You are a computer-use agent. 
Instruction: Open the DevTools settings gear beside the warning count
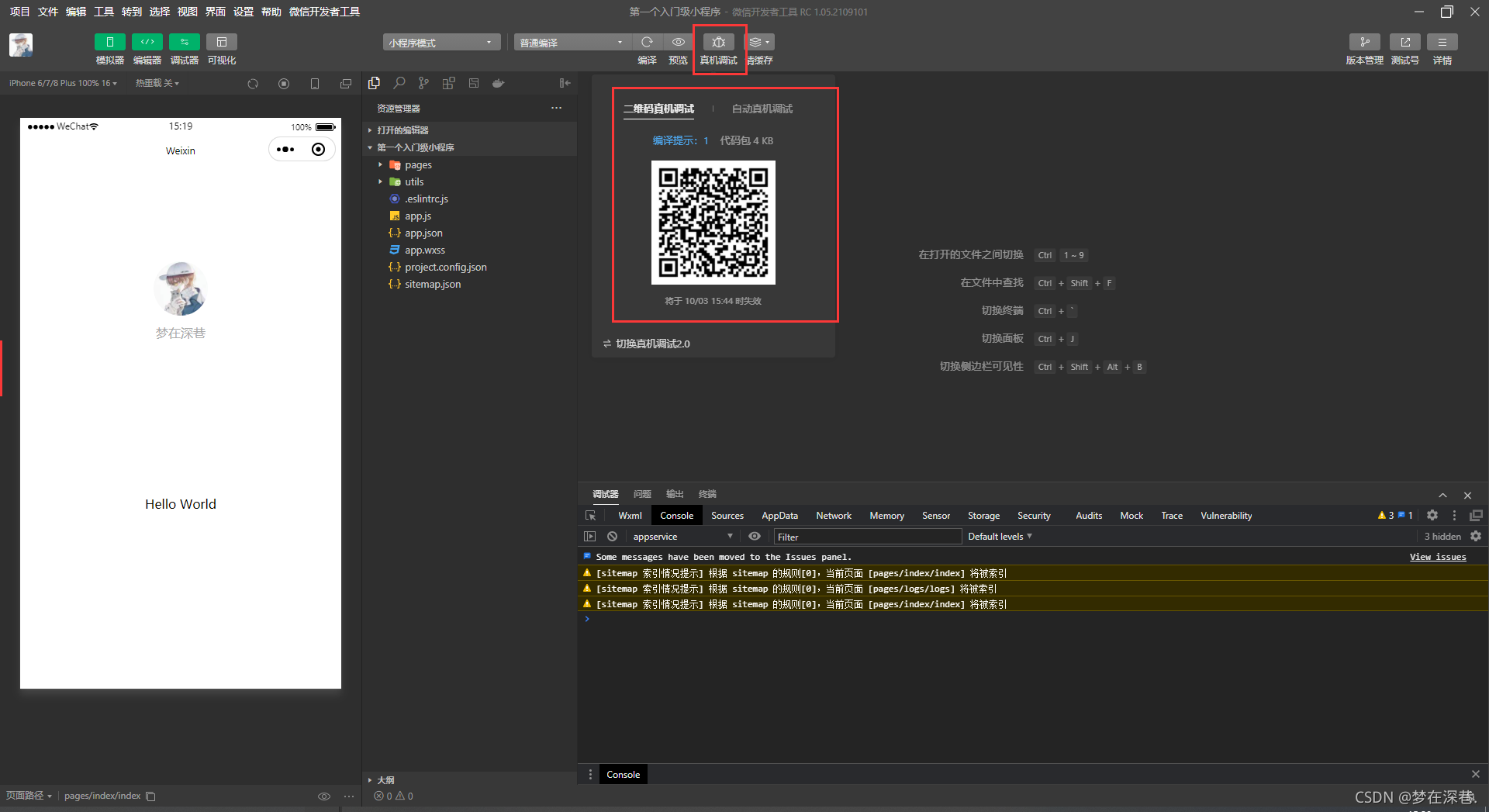pyautogui.click(x=1432, y=516)
